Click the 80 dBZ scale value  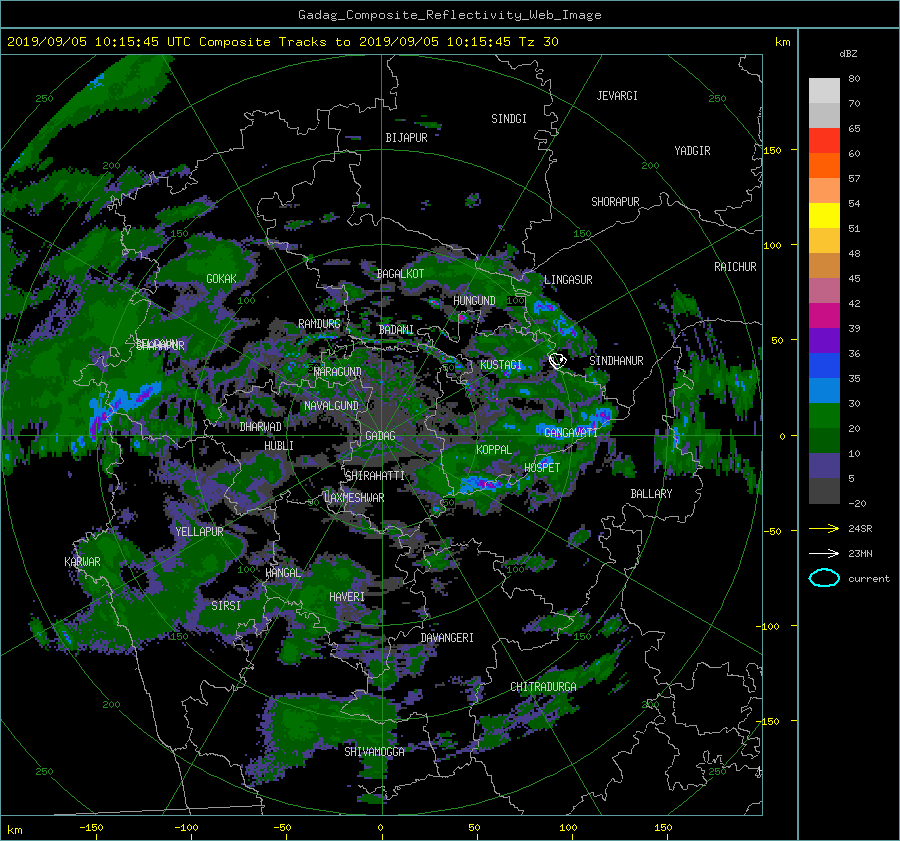[x=854, y=79]
